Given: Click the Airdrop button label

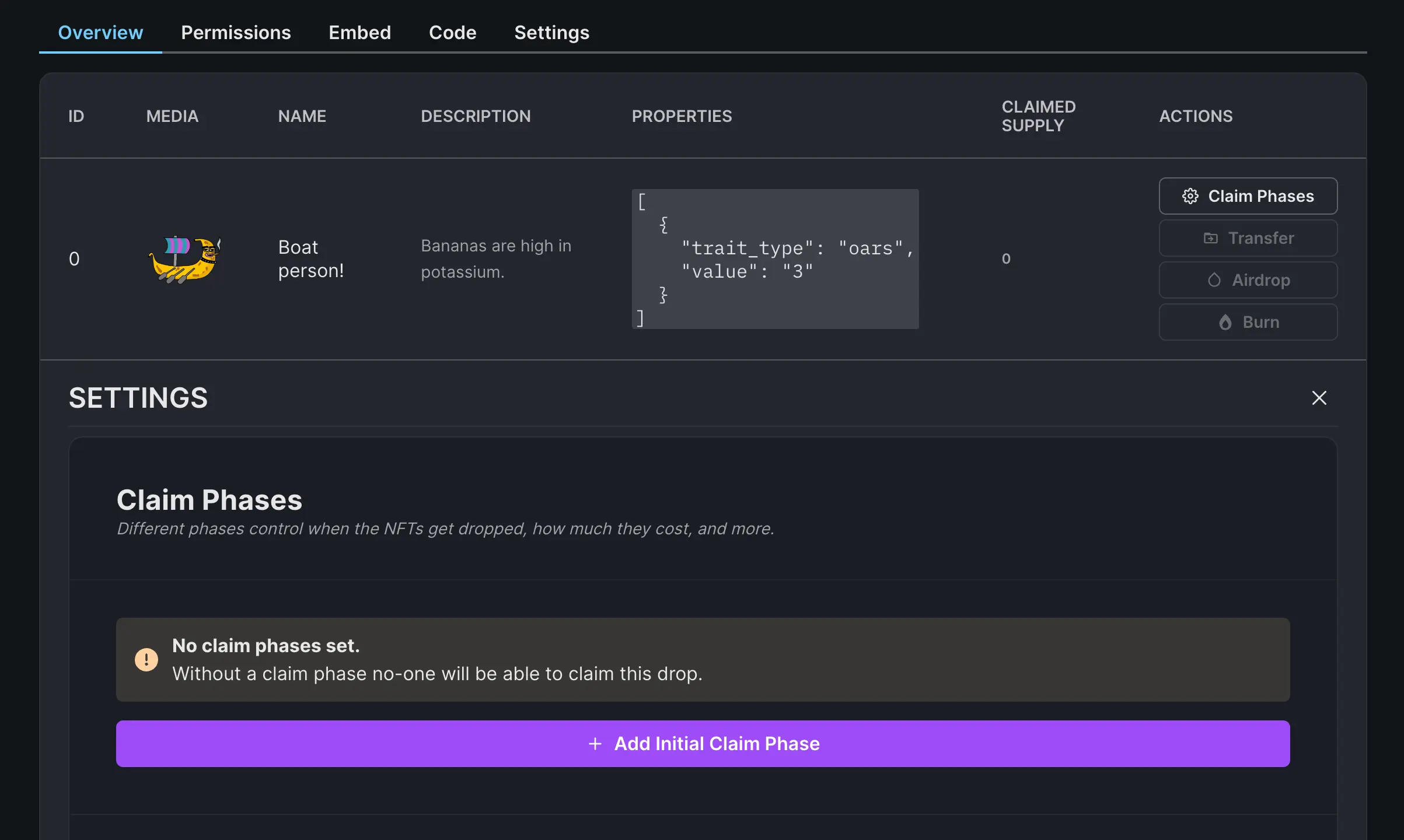Looking at the screenshot, I should pyautogui.click(x=1260, y=280).
